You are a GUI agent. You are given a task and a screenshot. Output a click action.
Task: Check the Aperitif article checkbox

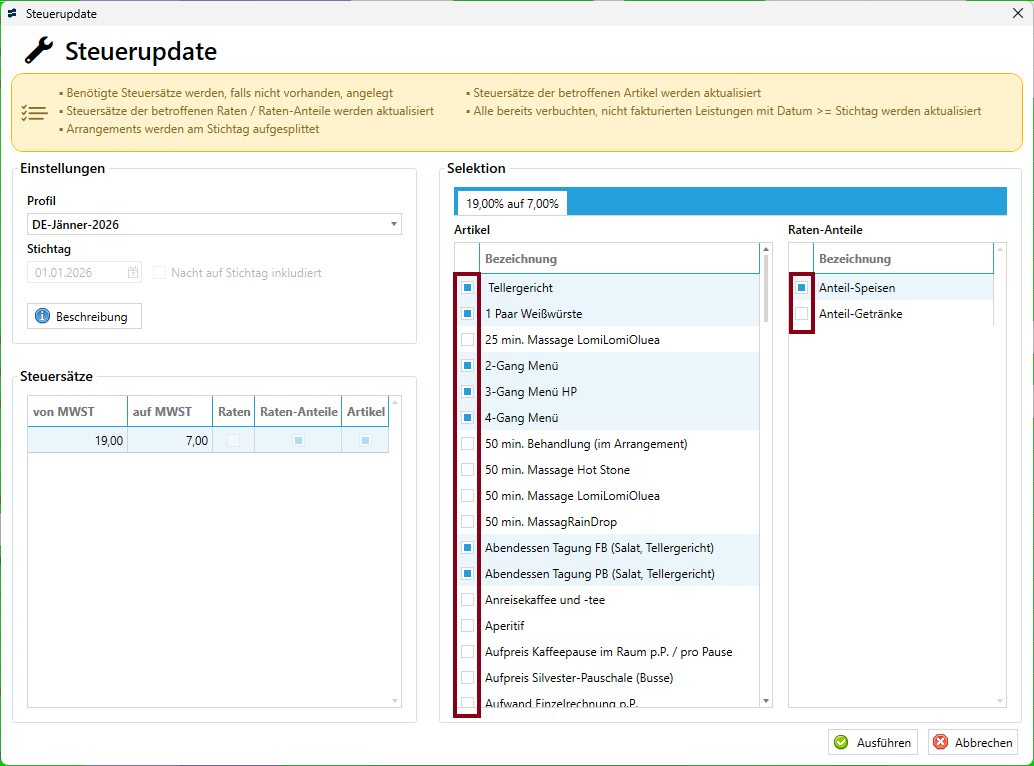pyautogui.click(x=467, y=626)
